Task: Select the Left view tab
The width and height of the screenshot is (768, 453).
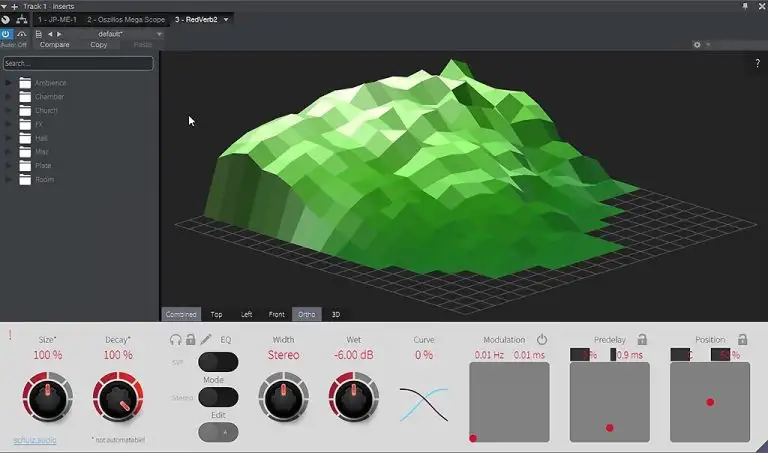Action: click(246, 314)
